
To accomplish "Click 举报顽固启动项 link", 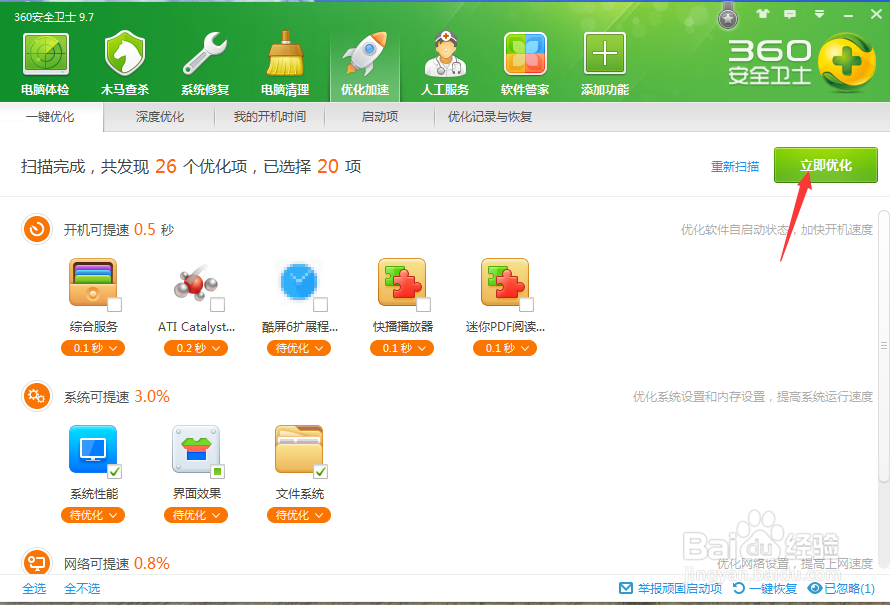I will point(670,589).
